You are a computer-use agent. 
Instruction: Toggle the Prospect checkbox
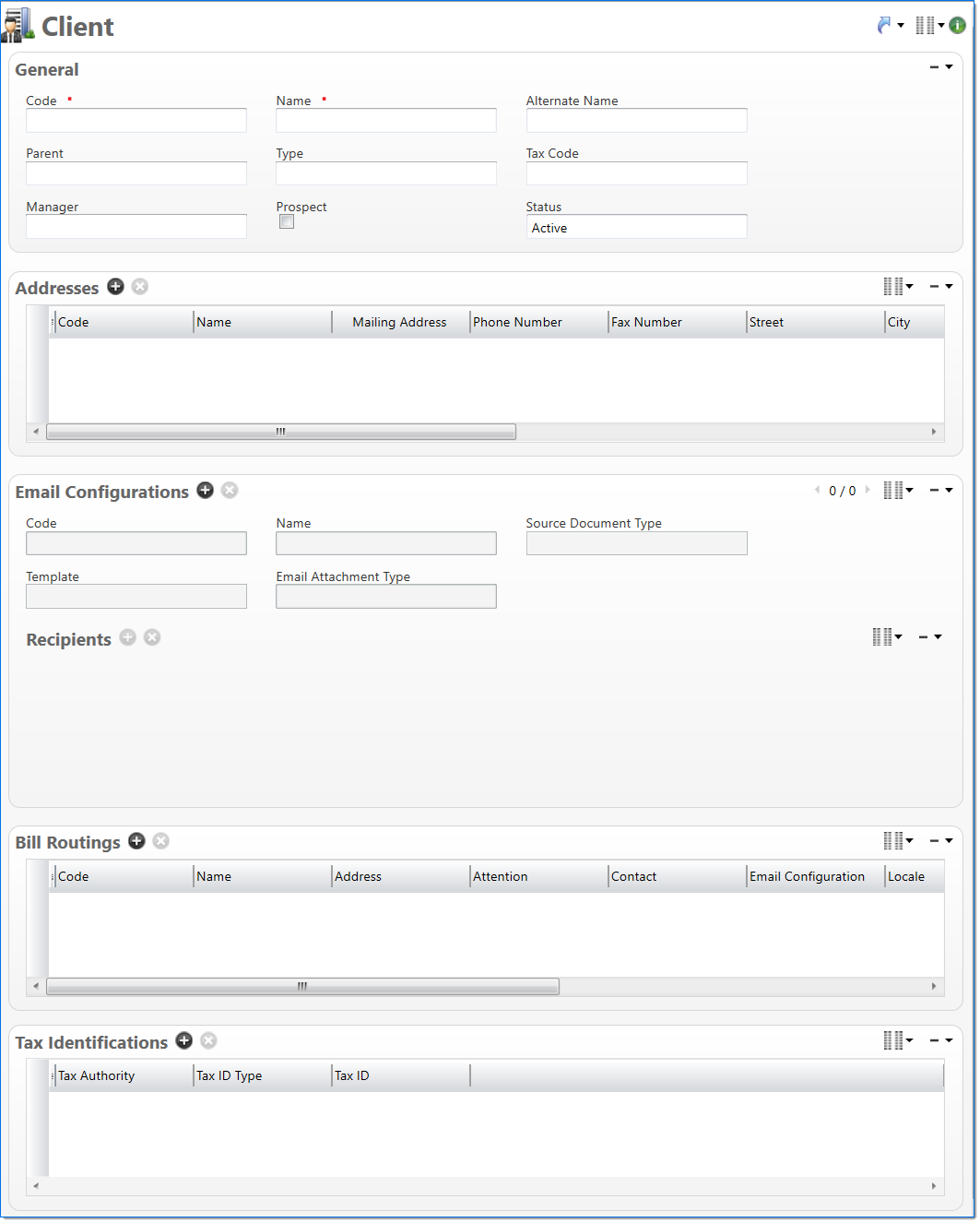[x=287, y=222]
